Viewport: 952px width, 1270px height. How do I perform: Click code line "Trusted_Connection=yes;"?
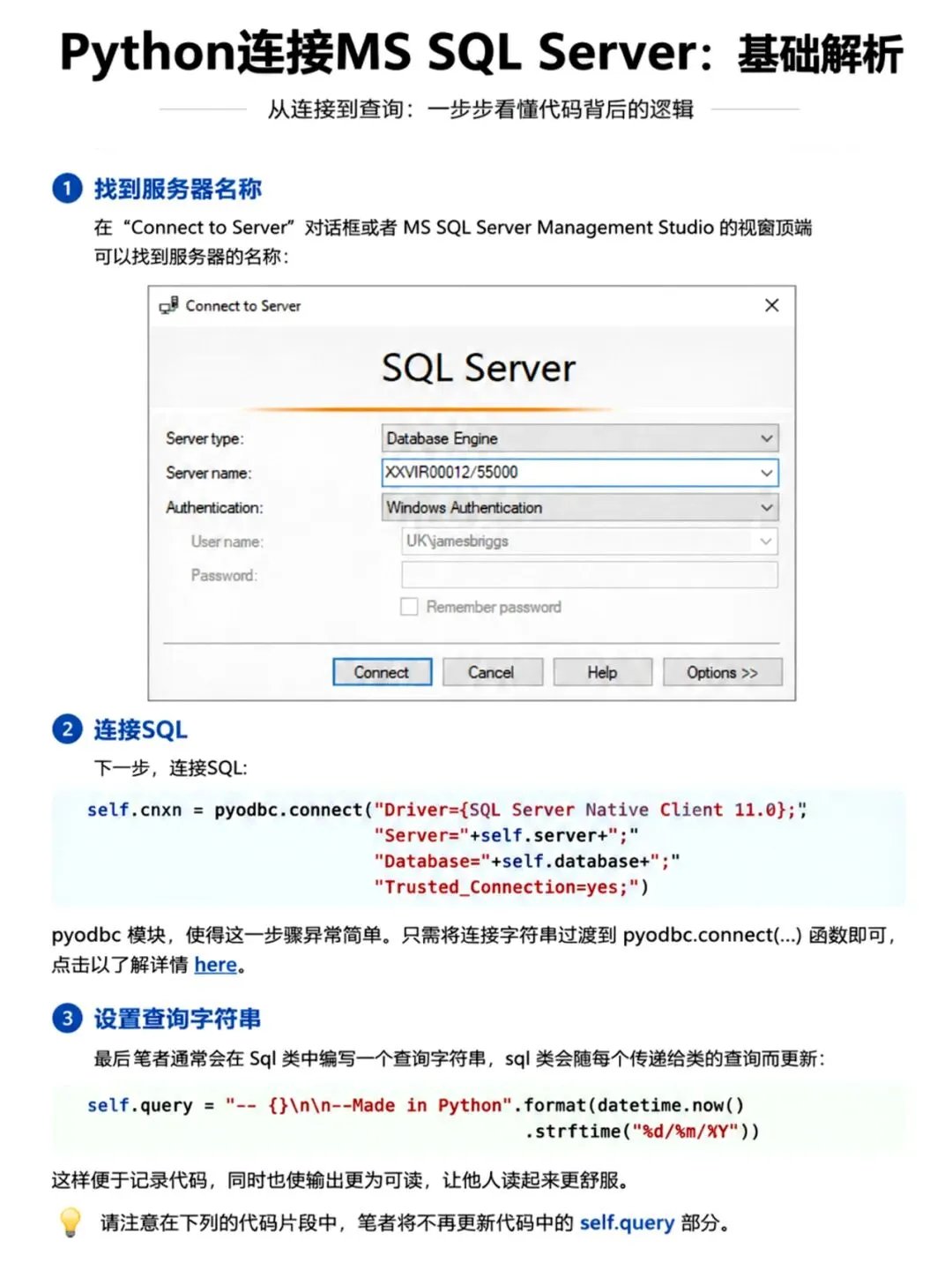[511, 886]
